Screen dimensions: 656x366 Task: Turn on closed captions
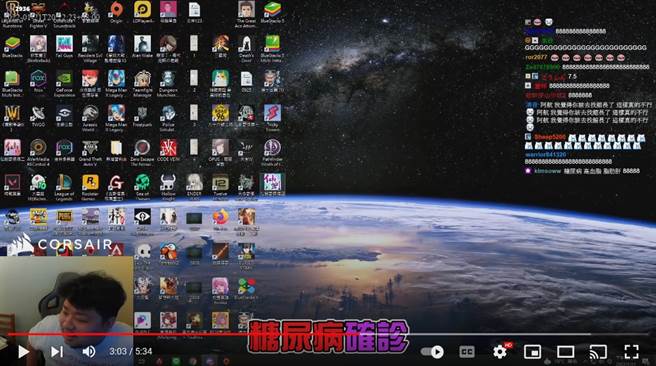pos(467,352)
